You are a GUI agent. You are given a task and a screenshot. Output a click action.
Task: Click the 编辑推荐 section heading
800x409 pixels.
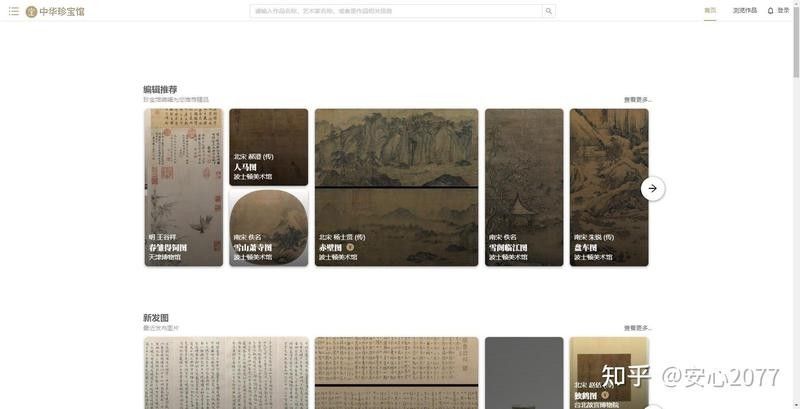click(160, 90)
